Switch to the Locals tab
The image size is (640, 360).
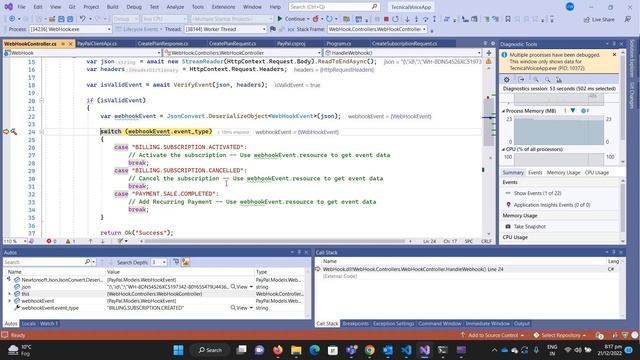29,324
